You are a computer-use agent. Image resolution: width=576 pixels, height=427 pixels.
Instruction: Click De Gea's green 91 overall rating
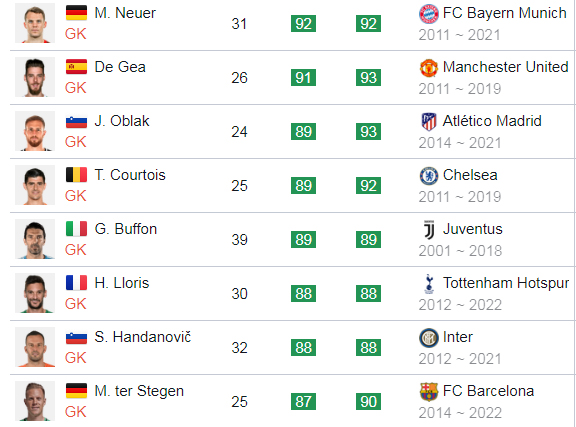(303, 78)
